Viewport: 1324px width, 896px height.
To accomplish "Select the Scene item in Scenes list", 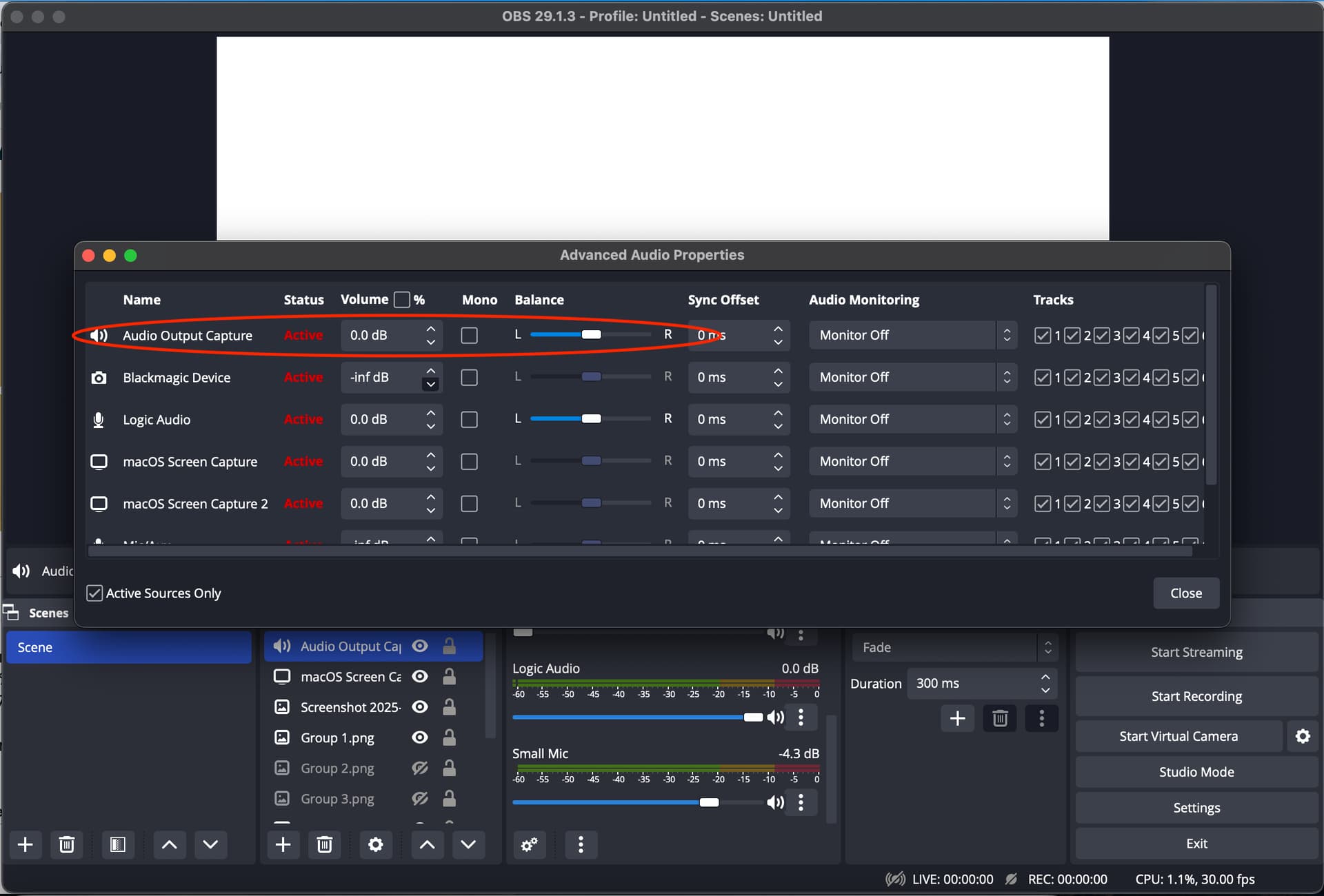I will click(x=128, y=647).
